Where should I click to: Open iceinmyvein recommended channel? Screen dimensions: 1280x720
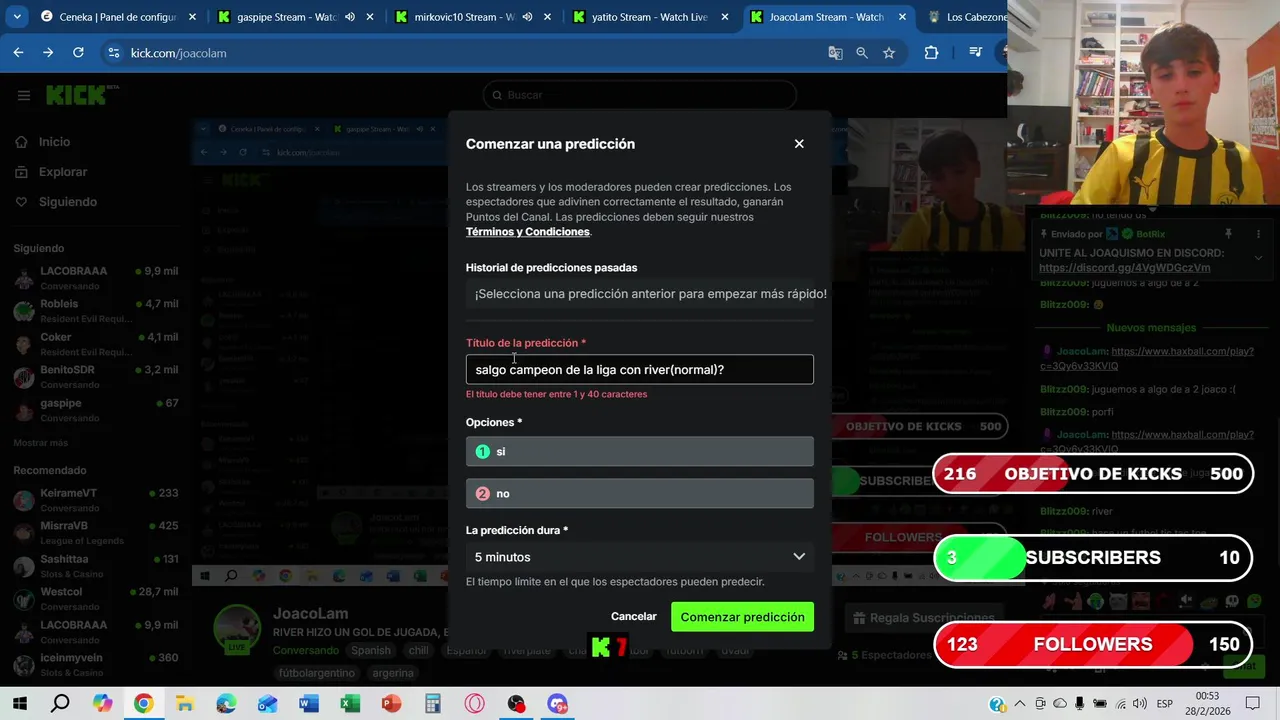click(x=95, y=665)
